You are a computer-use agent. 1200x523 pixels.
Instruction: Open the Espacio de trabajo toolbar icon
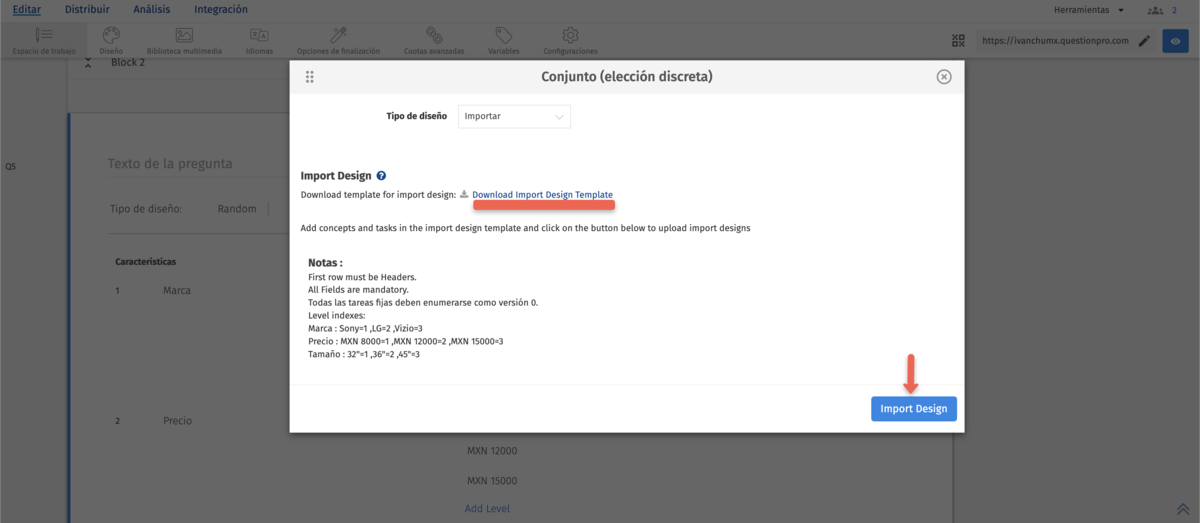click(x=44, y=40)
